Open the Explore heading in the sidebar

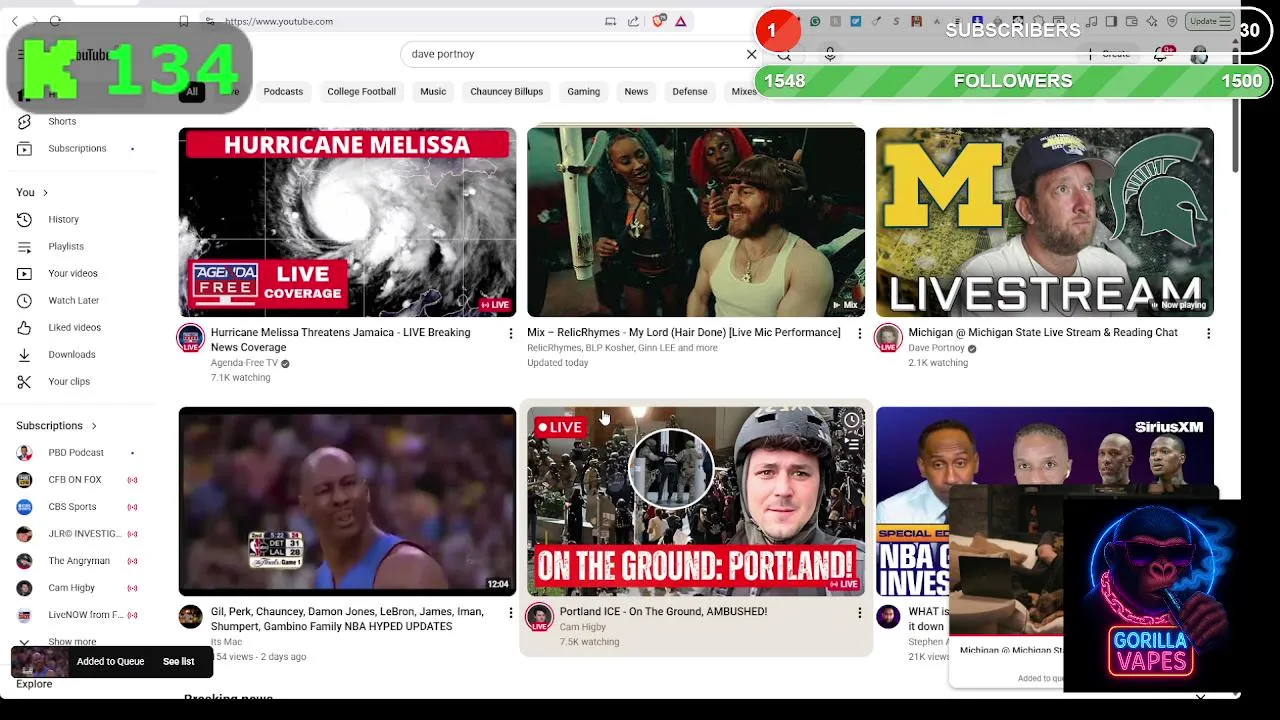(34, 684)
